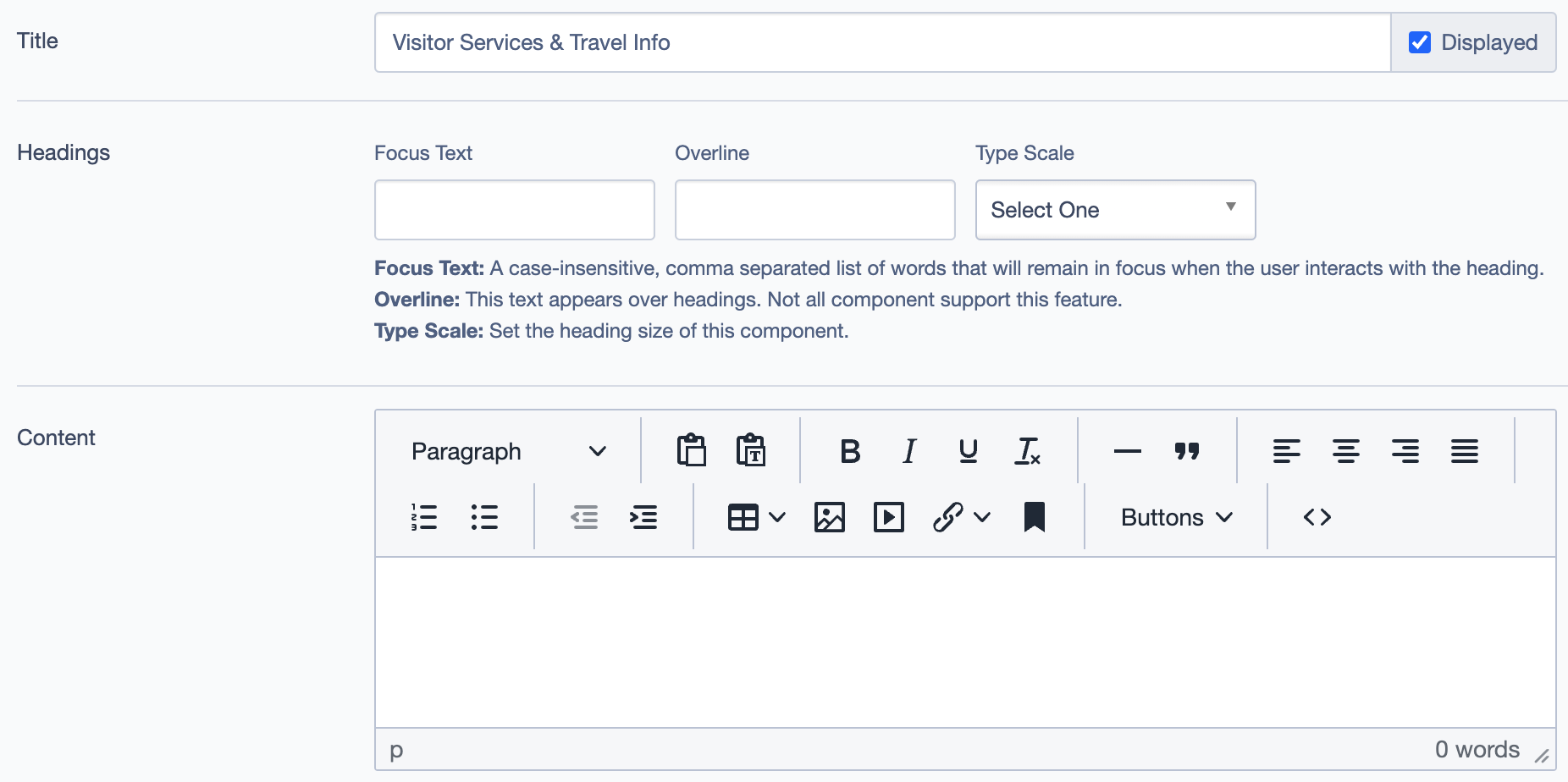The image size is (1568, 782).
Task: Open the Type Scale dropdown
Action: pos(1114,210)
